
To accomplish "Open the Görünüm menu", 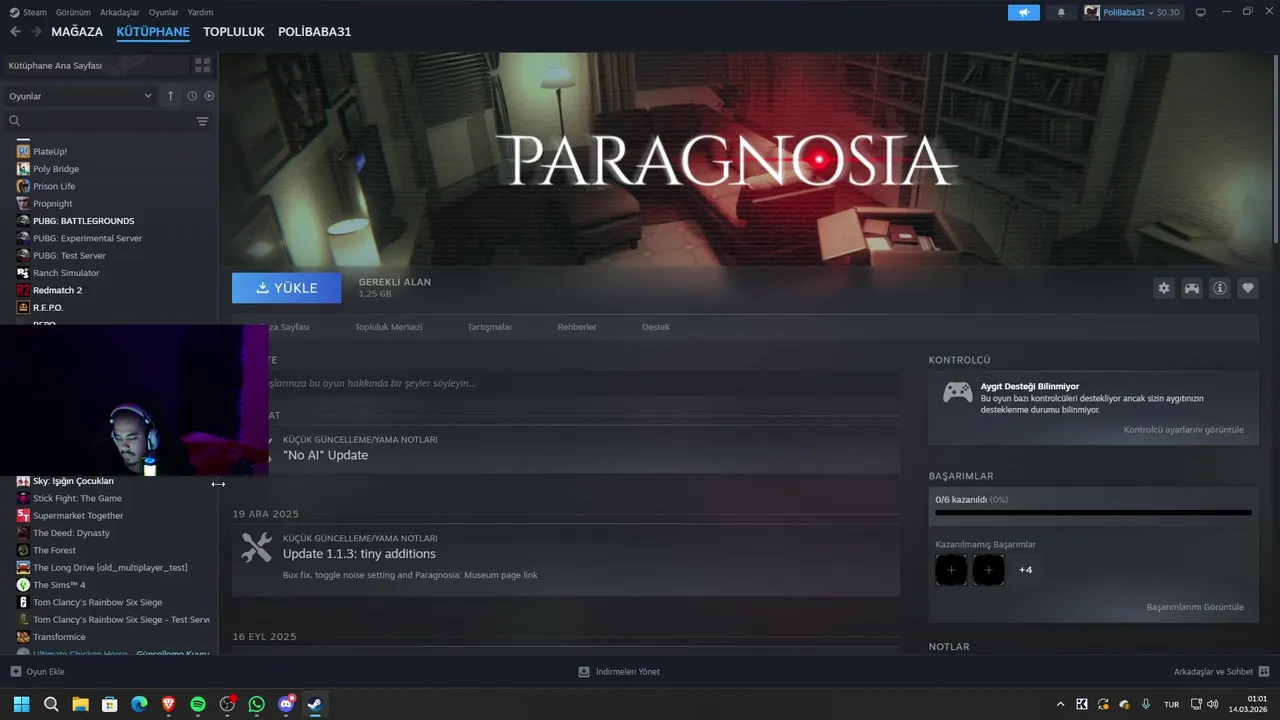I will (x=73, y=12).
